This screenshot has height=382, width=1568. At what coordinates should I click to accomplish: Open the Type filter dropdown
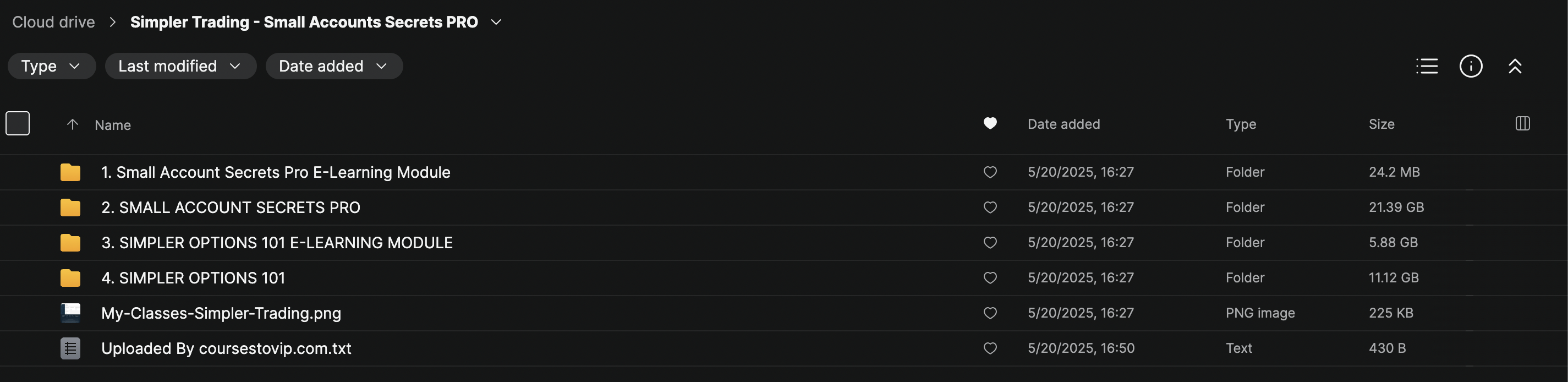point(51,66)
